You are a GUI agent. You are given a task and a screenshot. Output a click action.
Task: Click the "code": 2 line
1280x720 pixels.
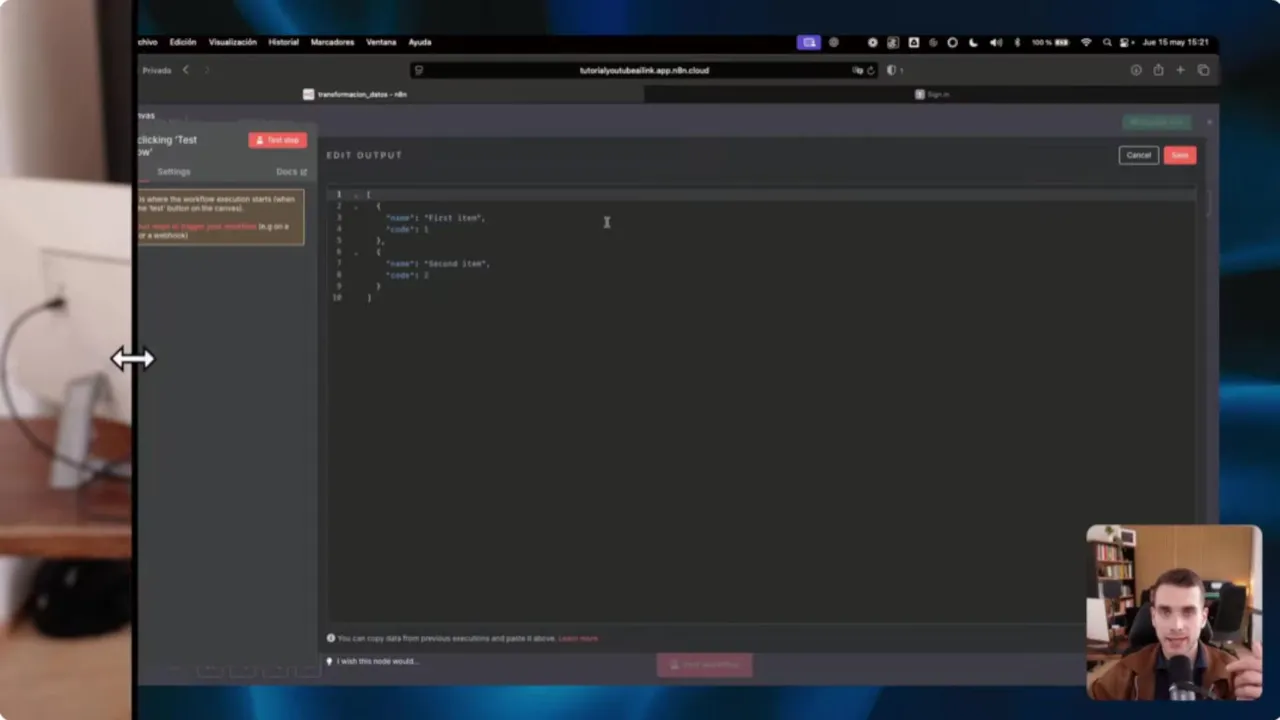[408, 275]
